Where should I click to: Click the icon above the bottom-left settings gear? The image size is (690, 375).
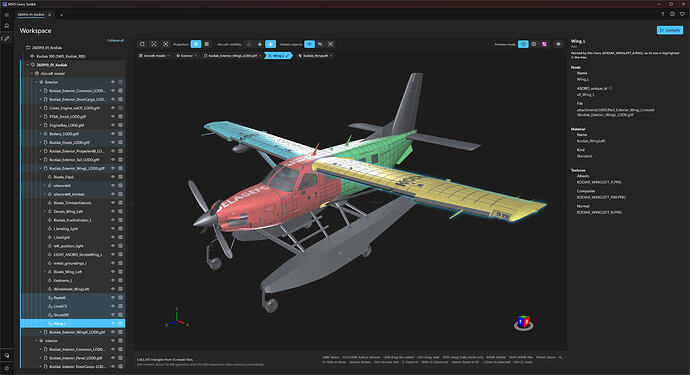[x=7, y=355]
